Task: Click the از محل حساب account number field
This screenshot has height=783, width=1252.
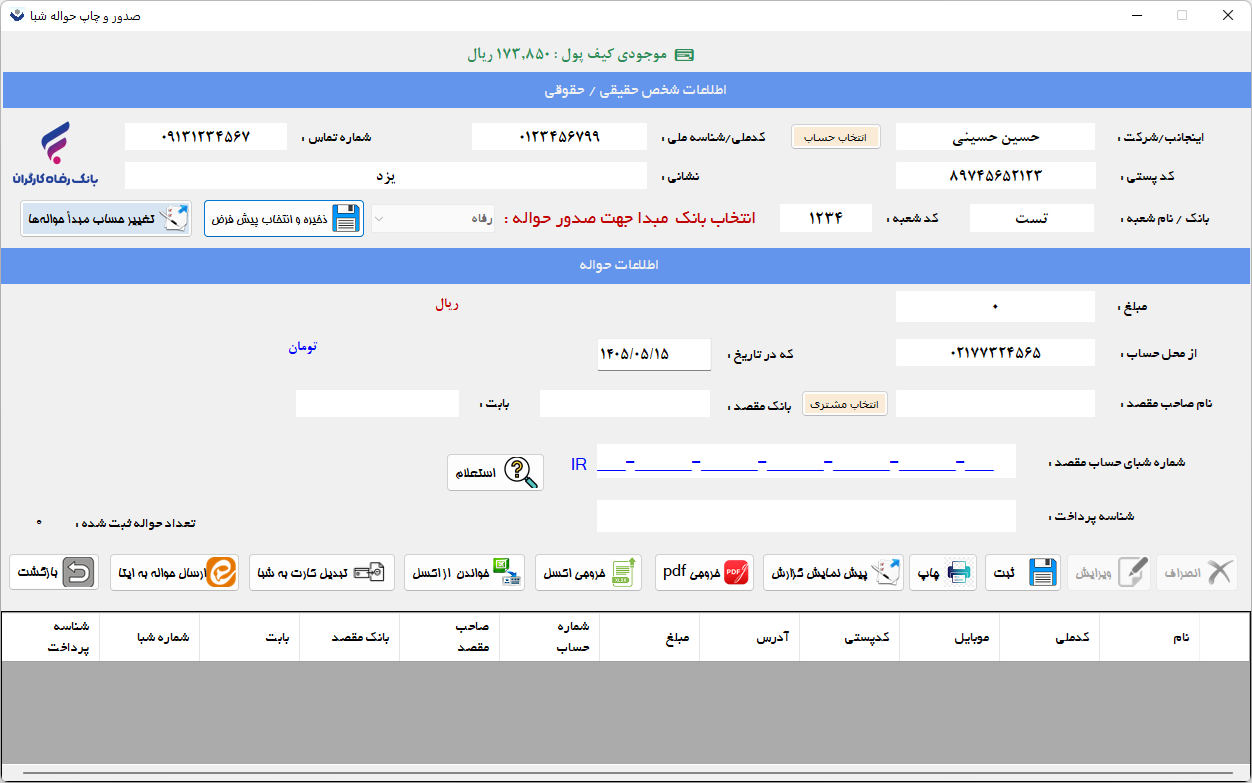Action: pos(996,353)
